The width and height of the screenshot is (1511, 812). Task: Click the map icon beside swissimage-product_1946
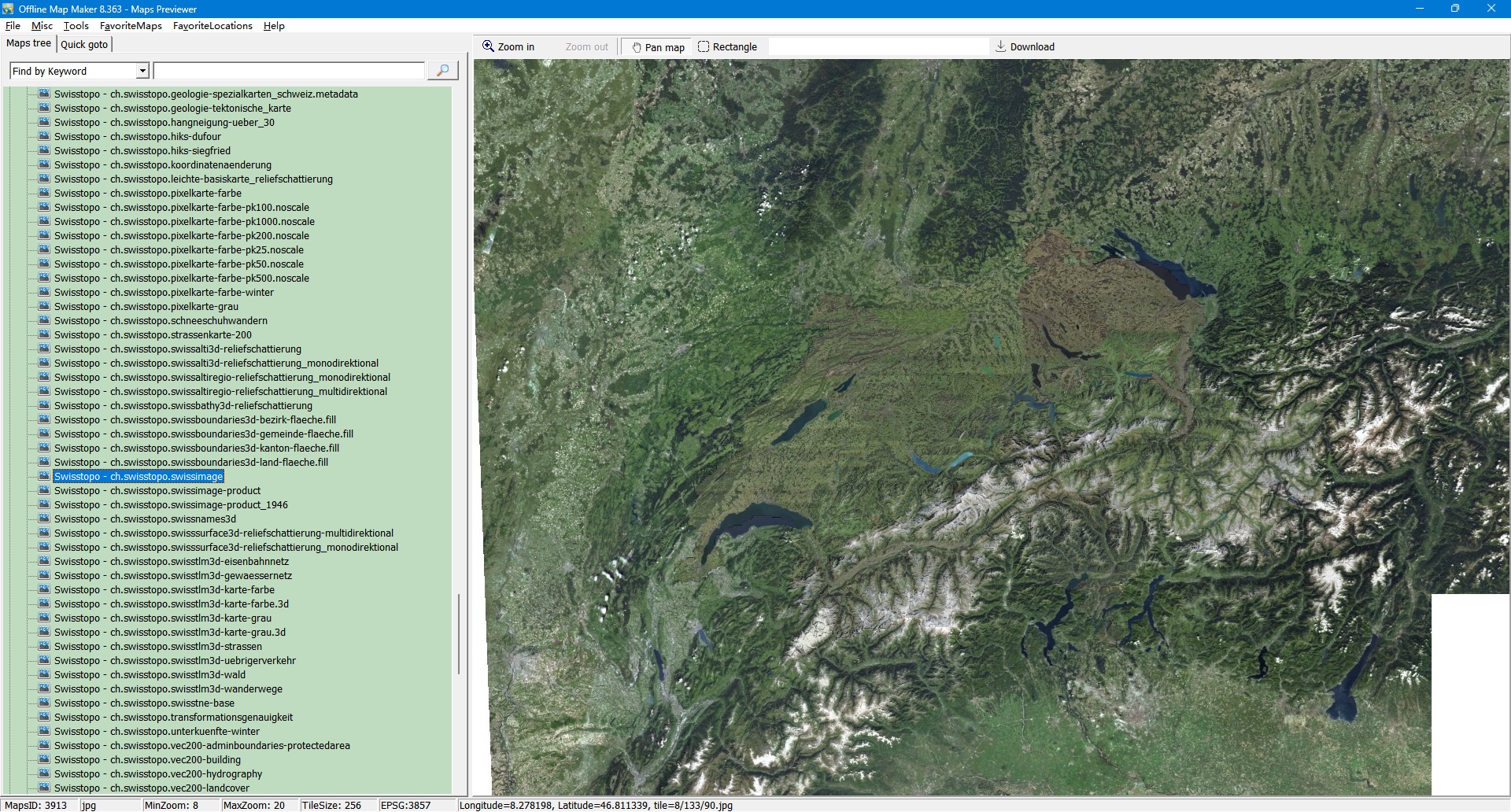coord(44,505)
